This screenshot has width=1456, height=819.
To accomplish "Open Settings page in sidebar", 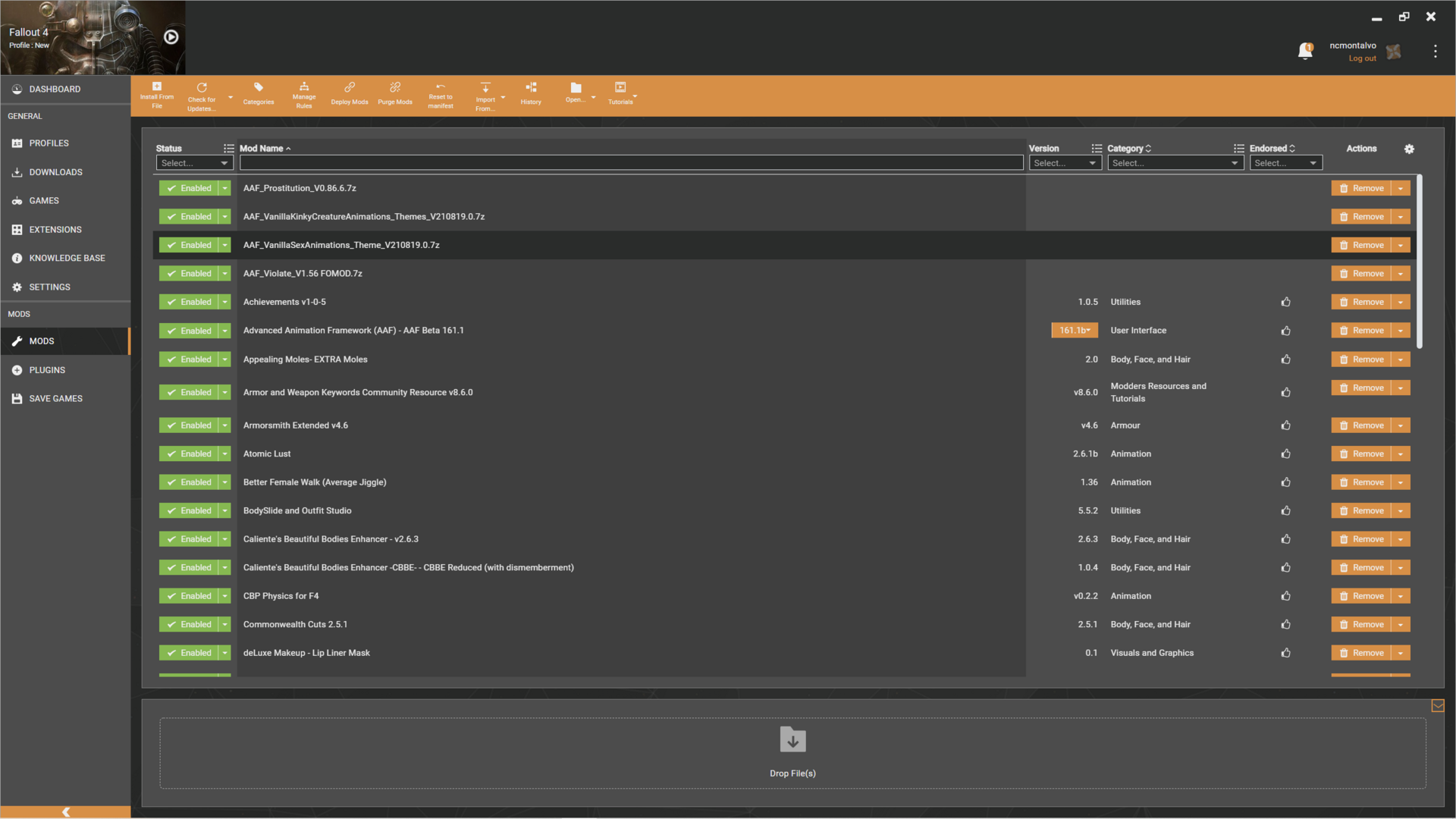I will pyautogui.click(x=65, y=287).
